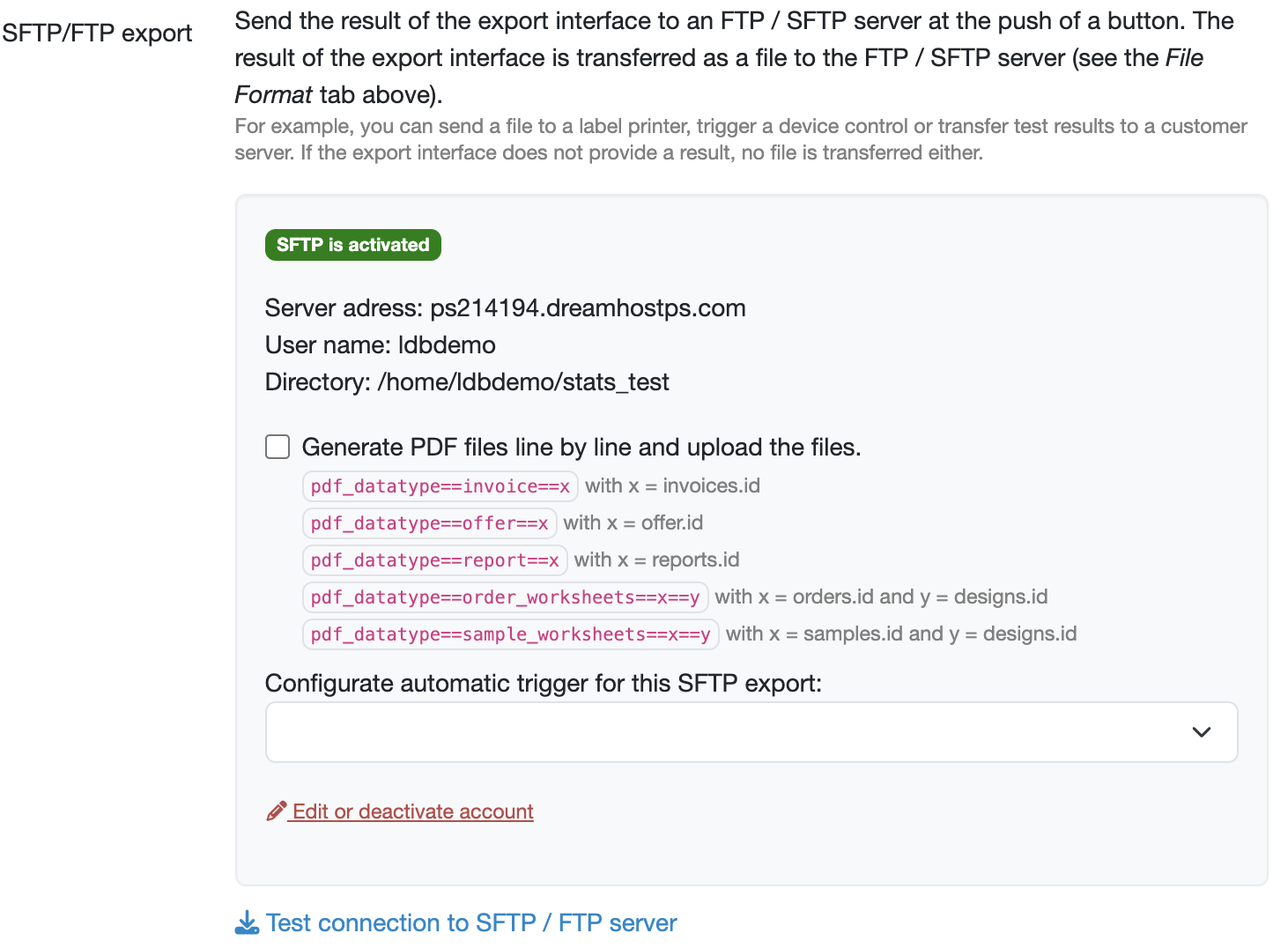Select the pdf_datatype==report==x code tag
Viewport: 1288px width, 948px height.
[x=434, y=560]
